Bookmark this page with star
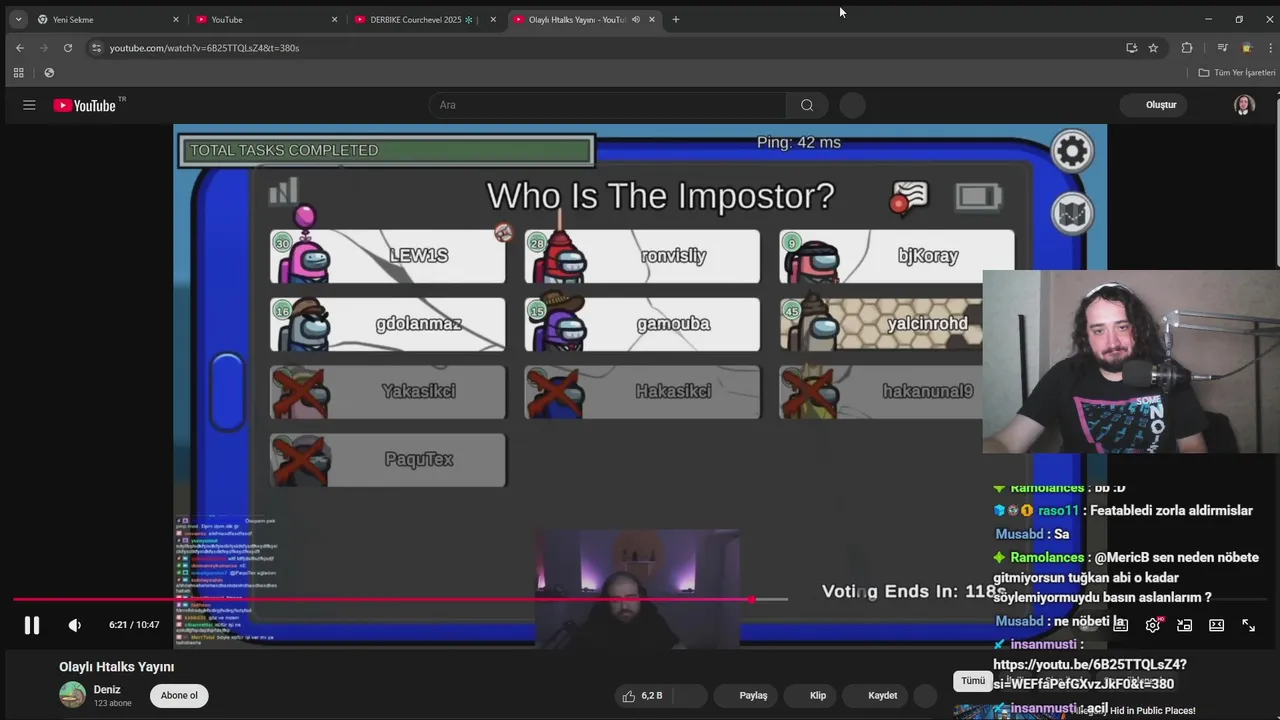 [x=1153, y=48]
